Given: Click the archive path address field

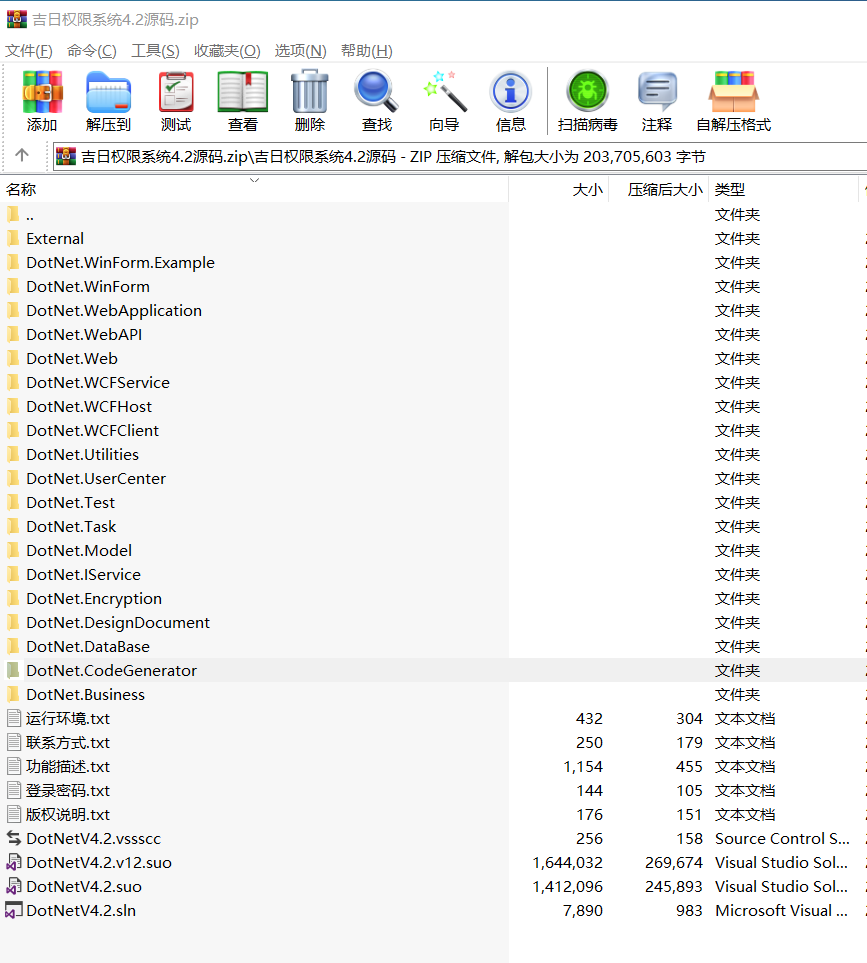Looking at the screenshot, I should pos(460,156).
